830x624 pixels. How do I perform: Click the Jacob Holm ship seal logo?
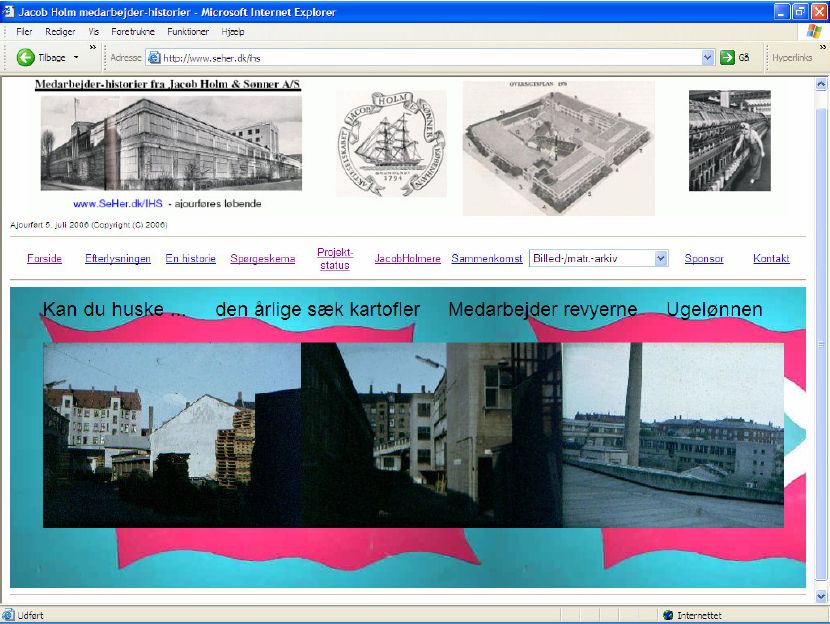pyautogui.click(x=391, y=143)
